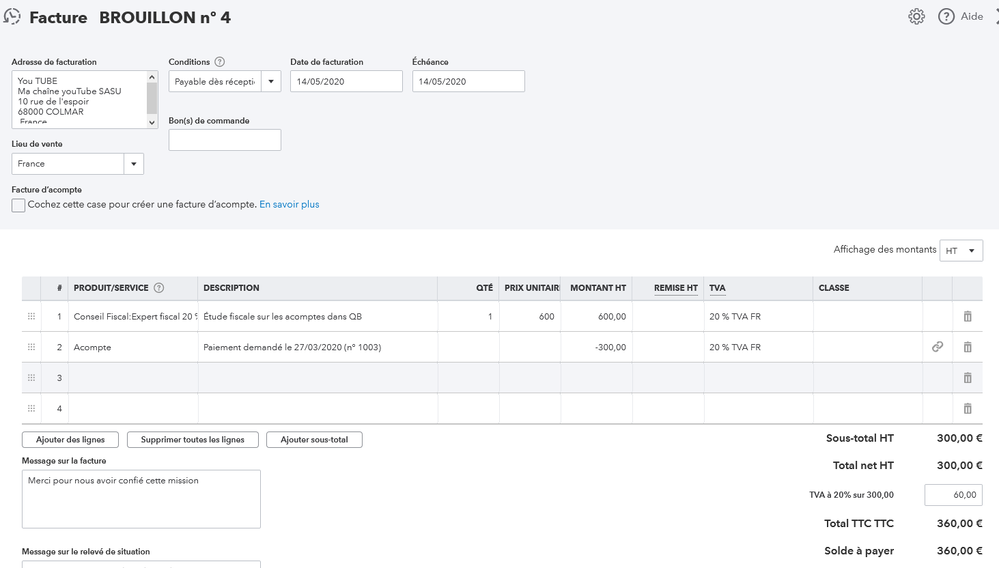Image resolution: width=999 pixels, height=568 pixels.
Task: Click Supprimer toutes les lignes button
Action: 192,440
